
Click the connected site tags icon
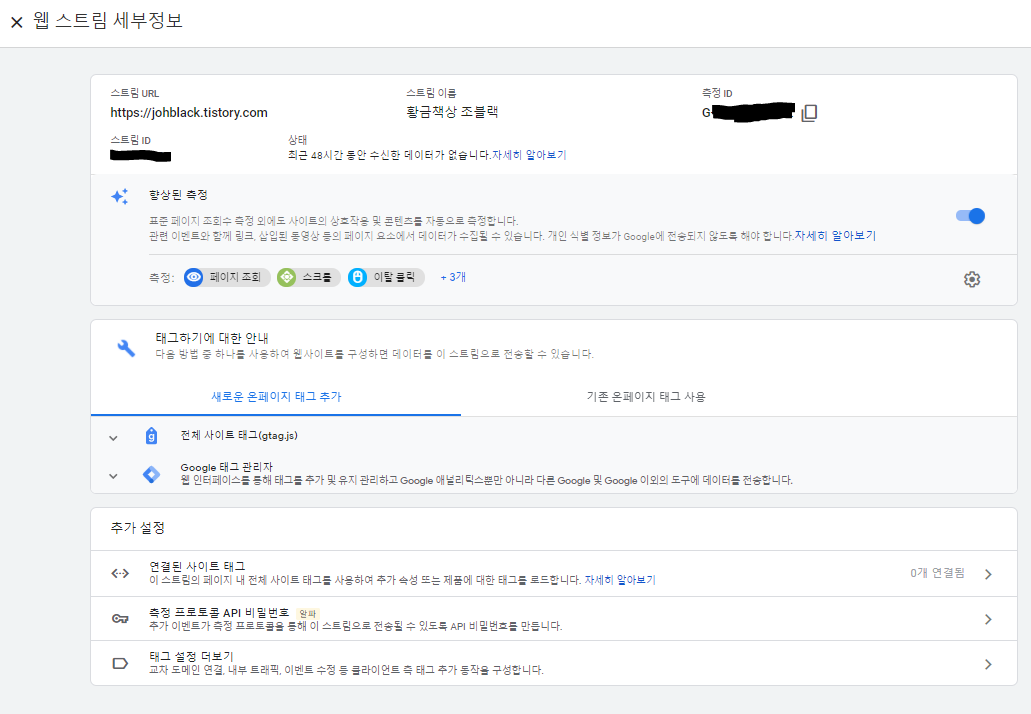tap(120, 573)
